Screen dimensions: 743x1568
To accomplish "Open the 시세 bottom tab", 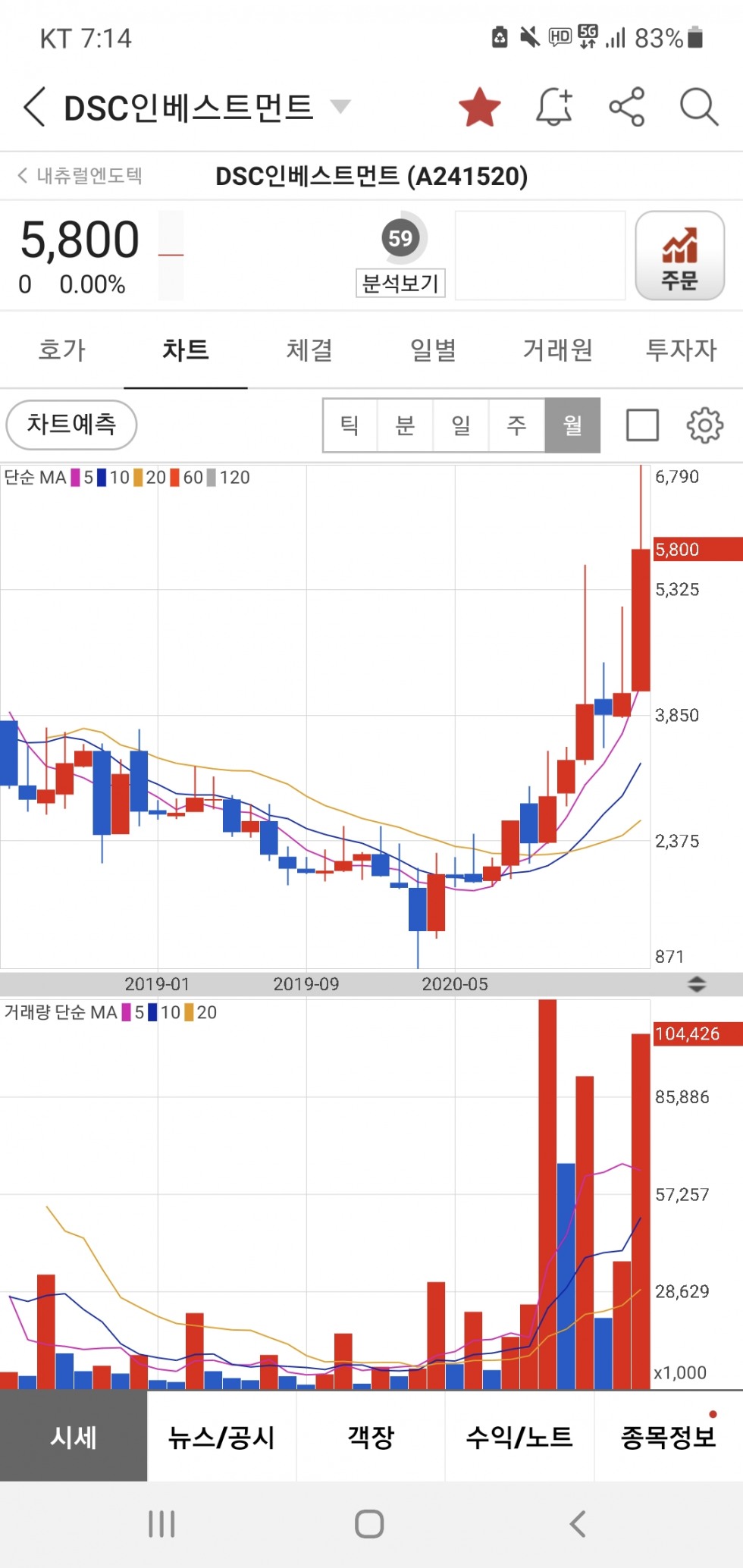I will [74, 1437].
